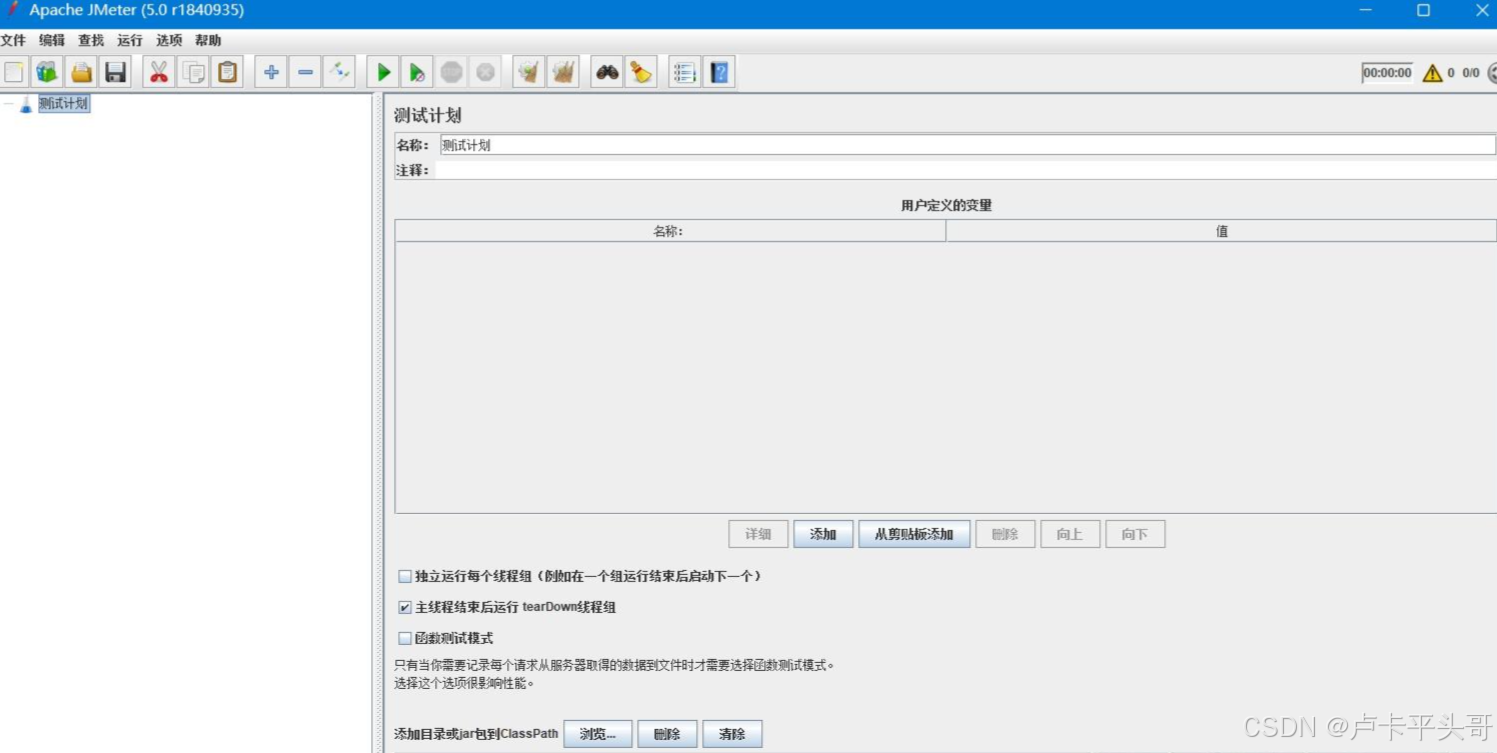Open the 查找 menu

(91, 41)
